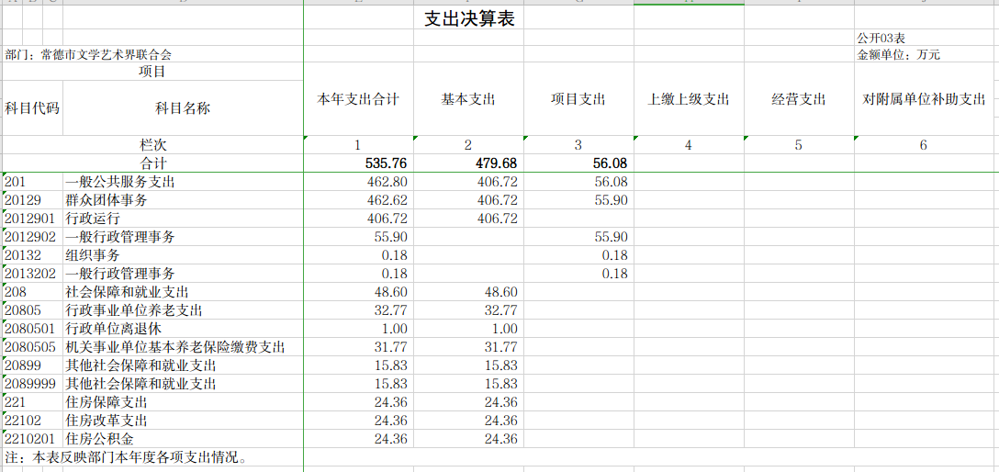Click 24.36 in 住房公积金 基本支出 column

point(501,440)
